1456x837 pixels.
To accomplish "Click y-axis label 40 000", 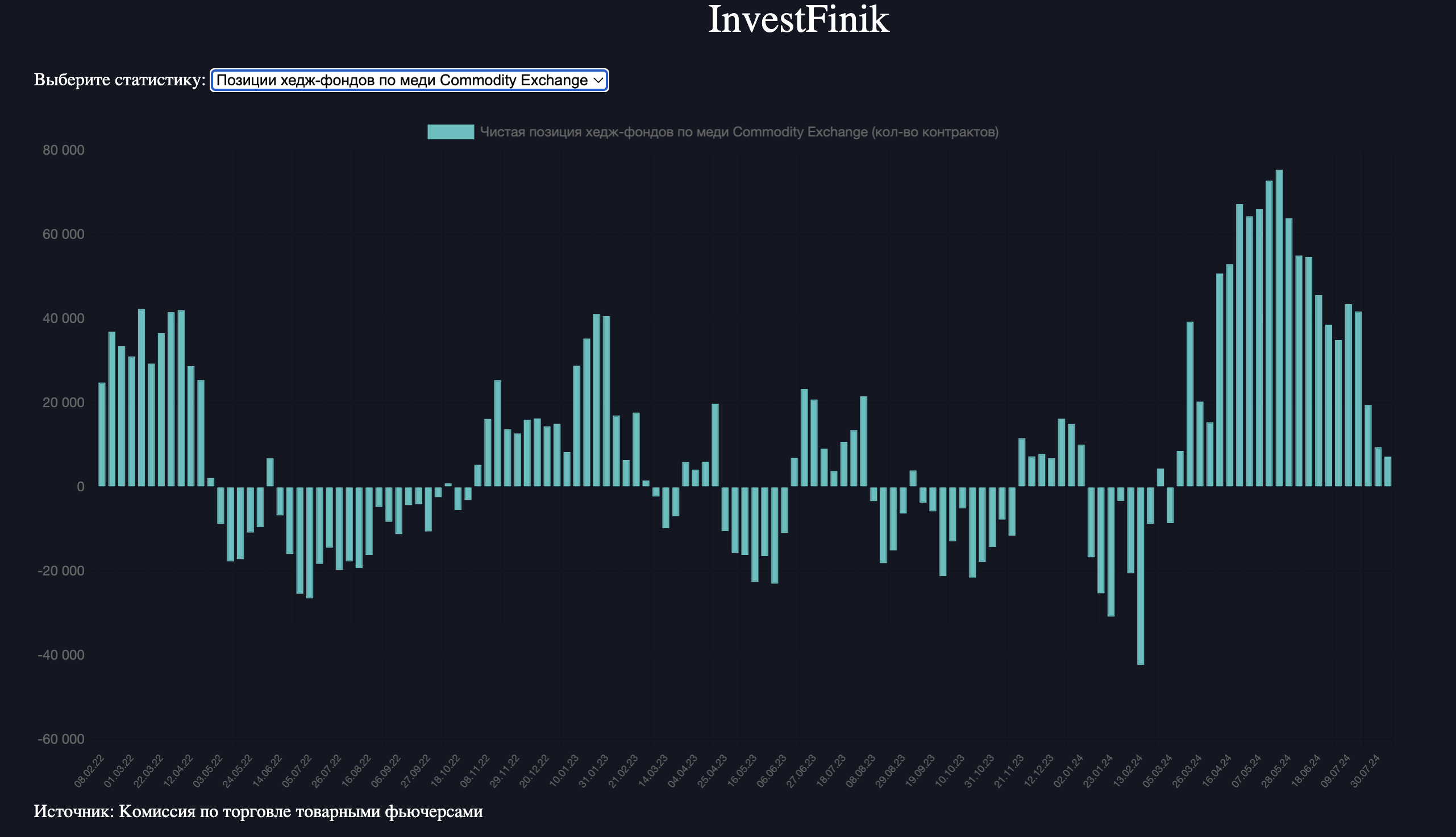I will coord(63,318).
